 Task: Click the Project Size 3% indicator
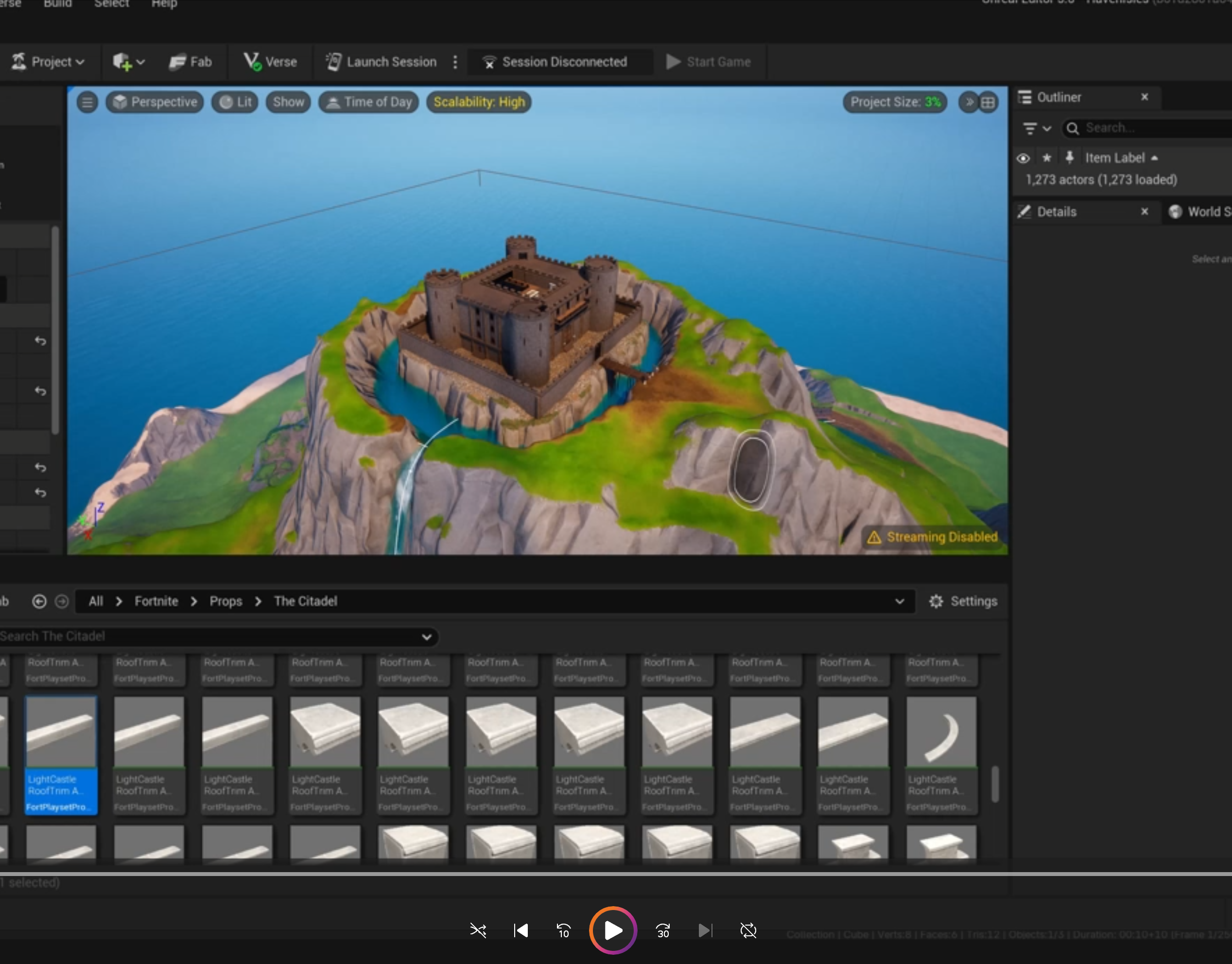point(895,102)
